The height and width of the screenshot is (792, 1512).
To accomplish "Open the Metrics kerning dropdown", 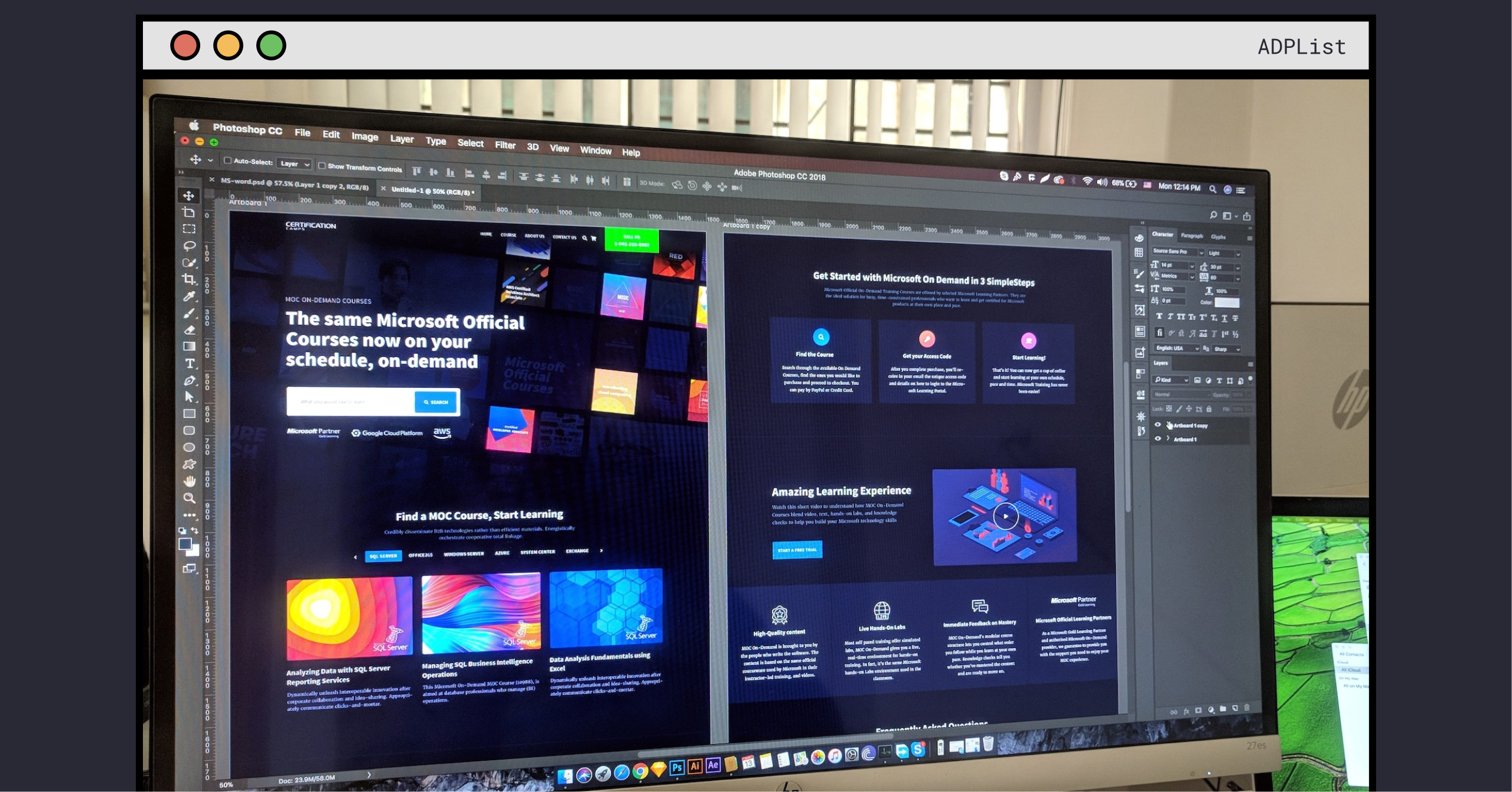I will [x=1177, y=276].
